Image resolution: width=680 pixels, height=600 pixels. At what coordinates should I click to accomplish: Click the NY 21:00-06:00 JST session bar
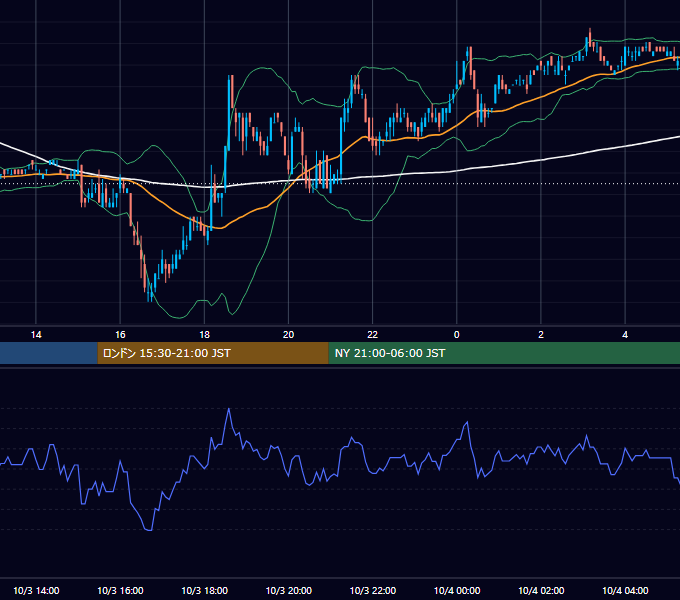(504, 353)
